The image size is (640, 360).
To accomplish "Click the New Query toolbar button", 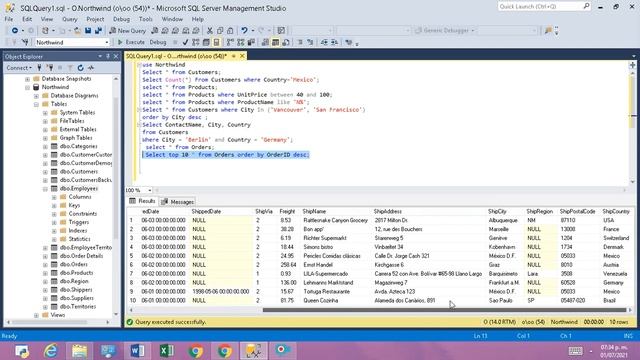I will coord(128,31).
